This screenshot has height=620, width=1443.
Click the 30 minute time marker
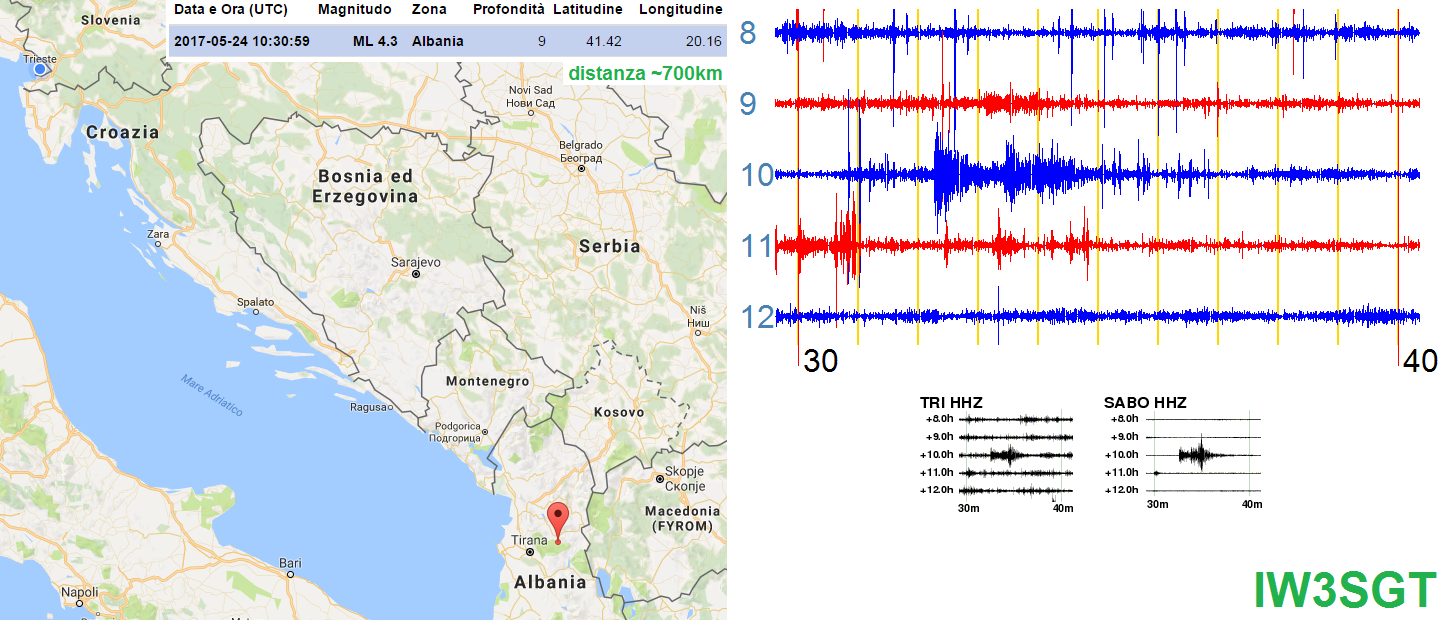820,362
